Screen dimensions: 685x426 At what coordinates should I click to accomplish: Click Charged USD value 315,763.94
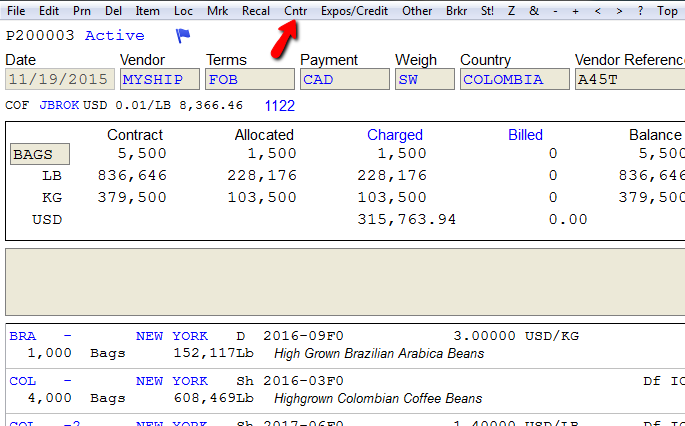pyautogui.click(x=407, y=219)
